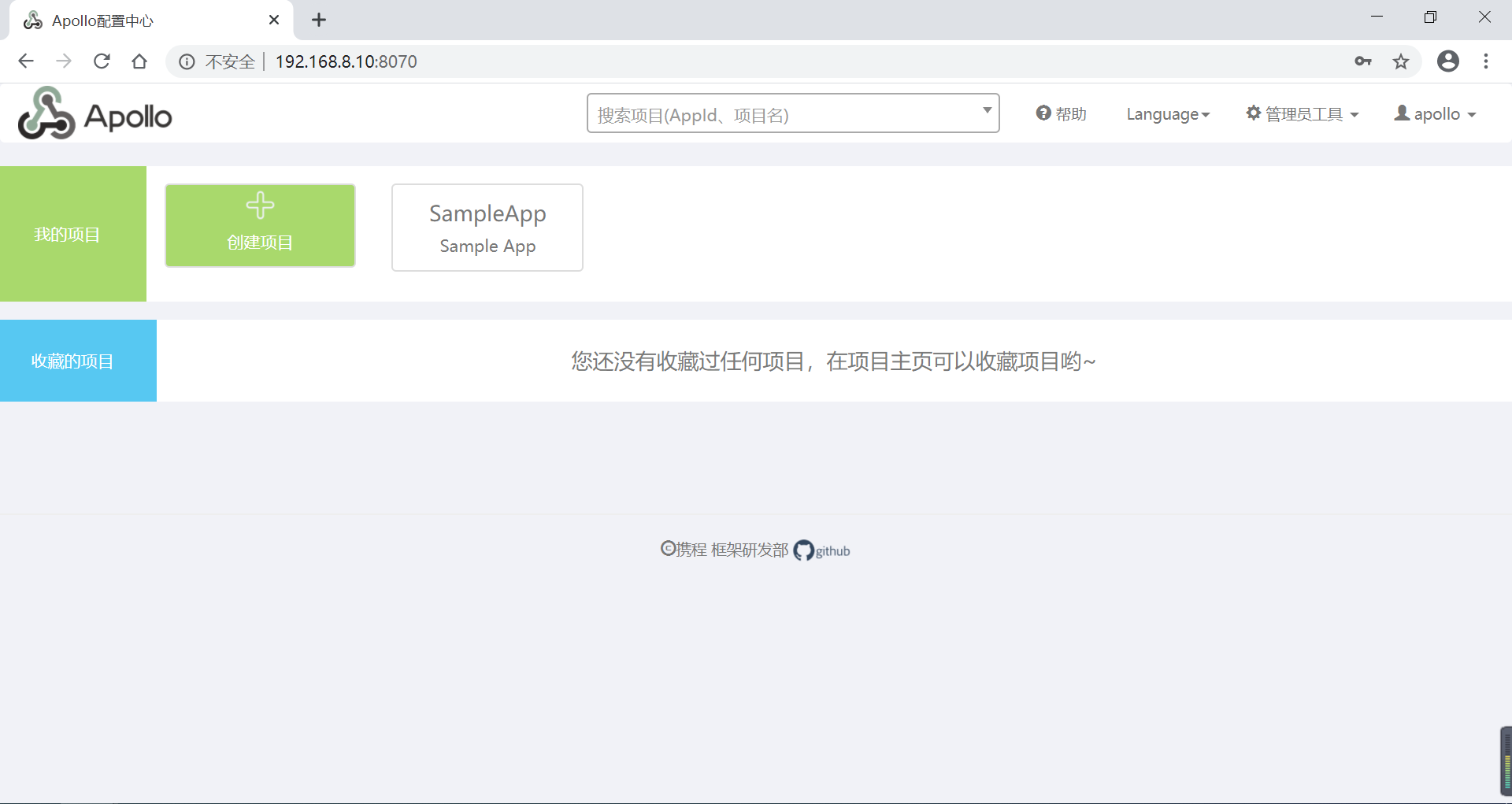
Task: Open the 帮助 help icon
Action: click(1043, 113)
